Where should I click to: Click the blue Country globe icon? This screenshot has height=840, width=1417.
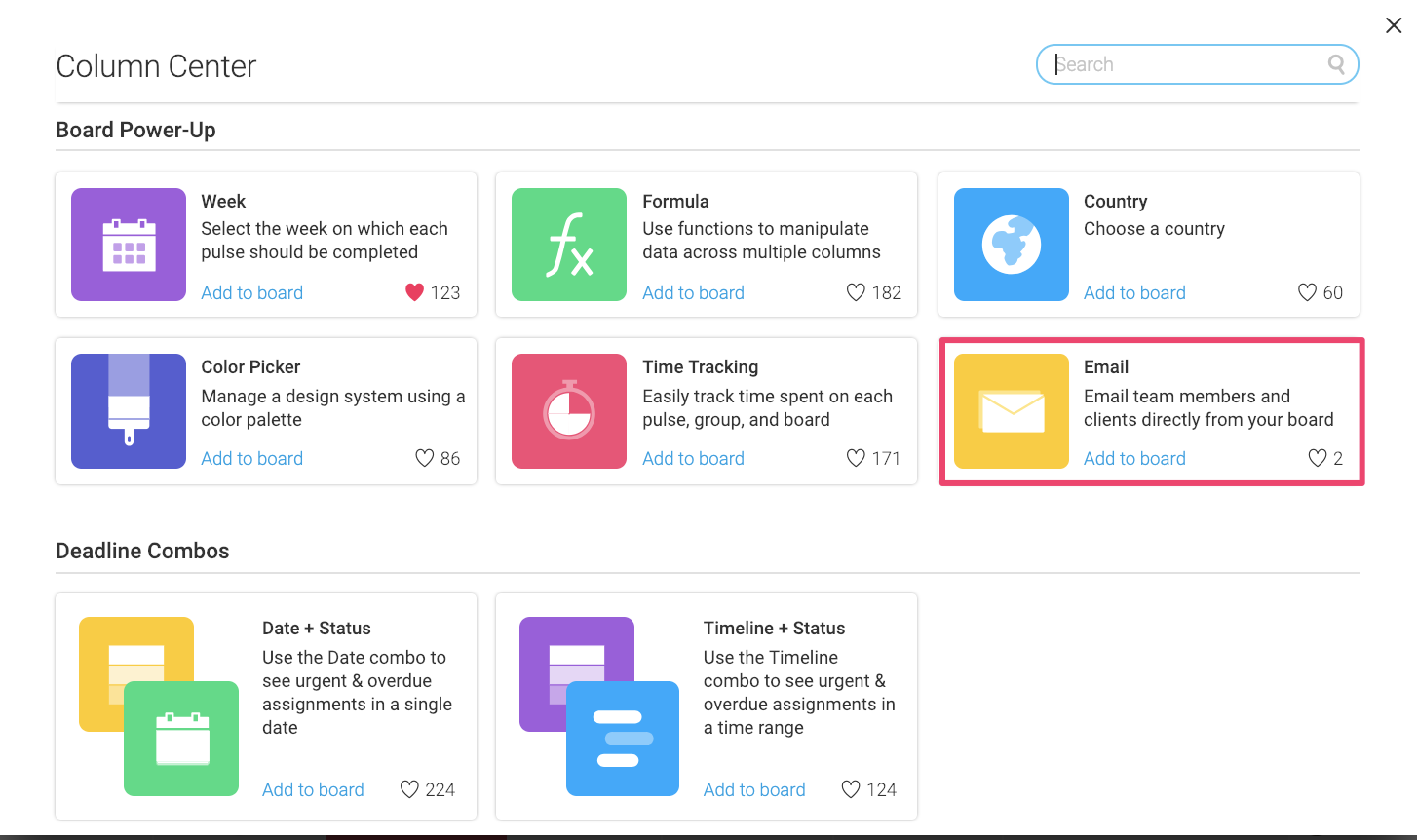[x=1012, y=245]
